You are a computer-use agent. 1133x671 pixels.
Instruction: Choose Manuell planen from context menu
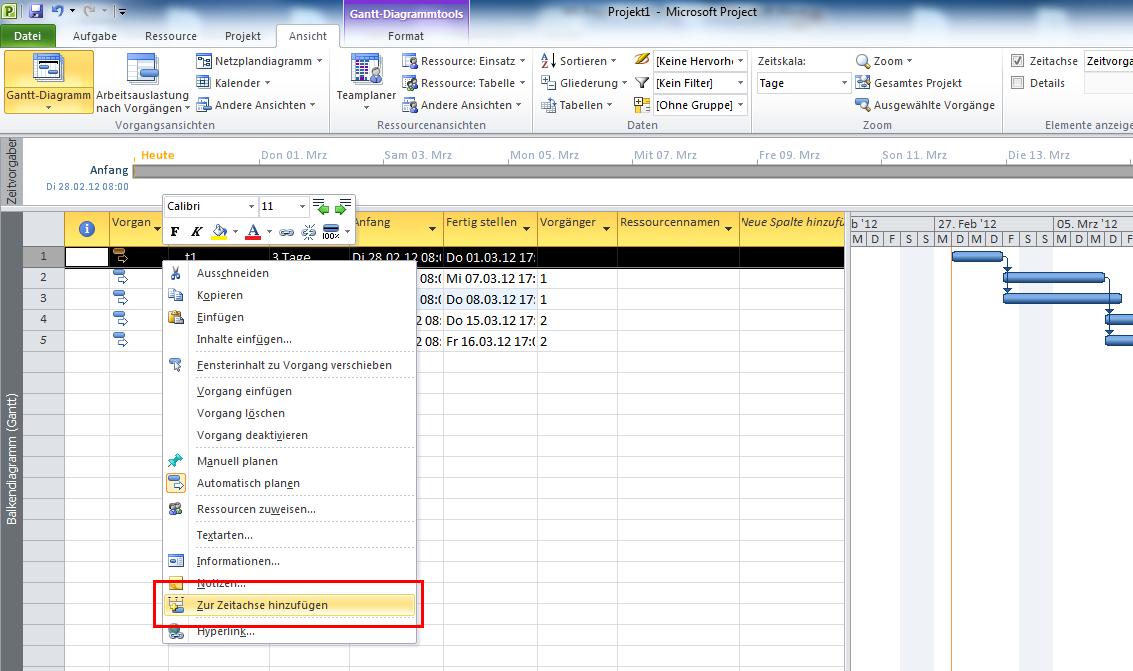point(290,461)
